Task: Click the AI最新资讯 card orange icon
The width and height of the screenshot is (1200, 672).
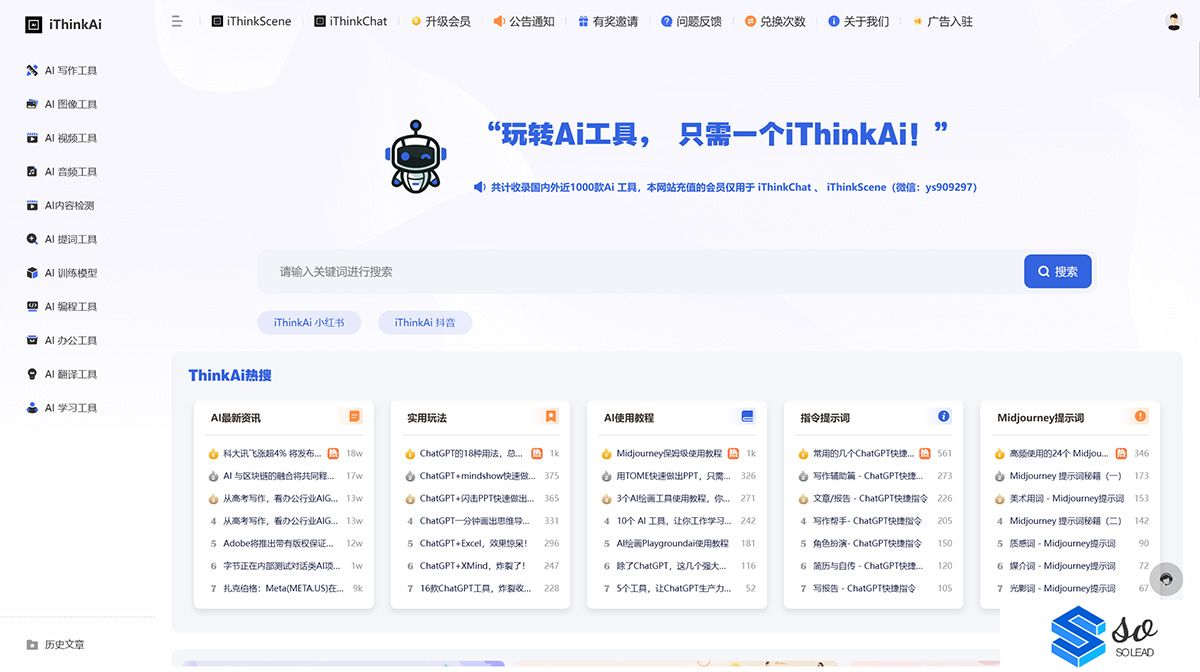Action: pos(354,417)
